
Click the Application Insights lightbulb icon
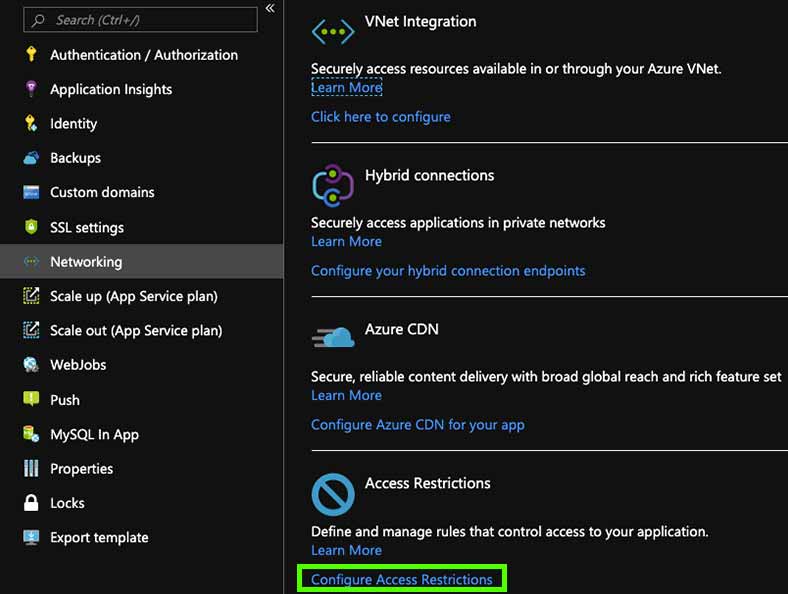pos(31,88)
